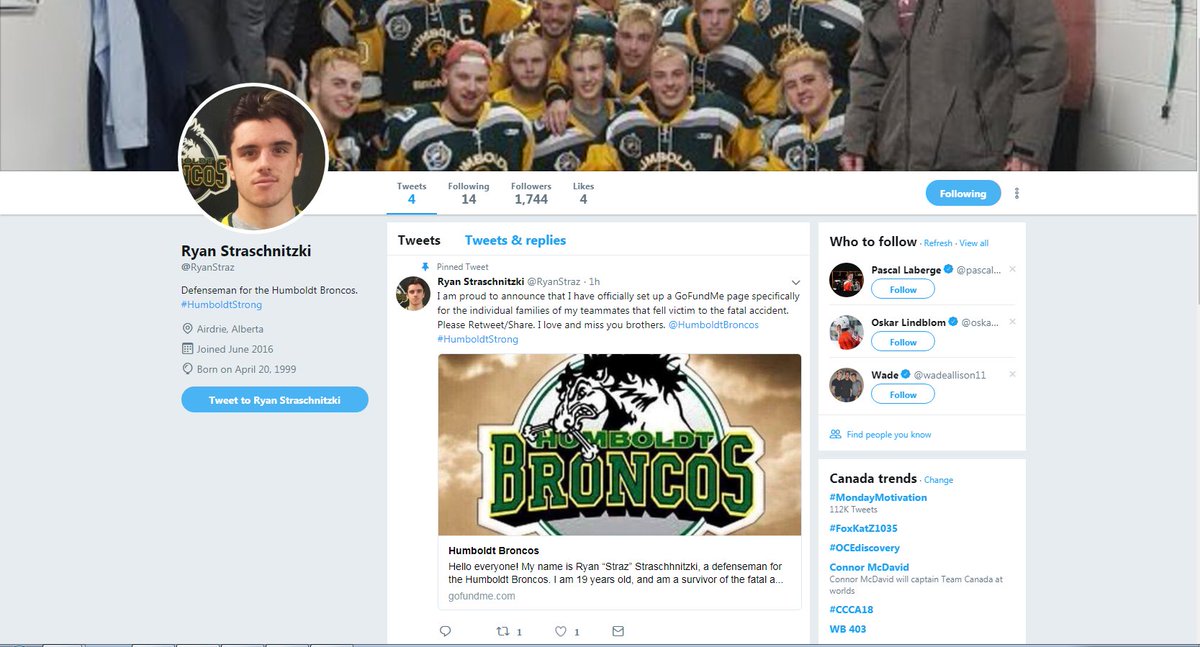Viewport: 1200px width, 647px height.
Task: Open the three-dot more options menu beside Following
Action: 1017,193
